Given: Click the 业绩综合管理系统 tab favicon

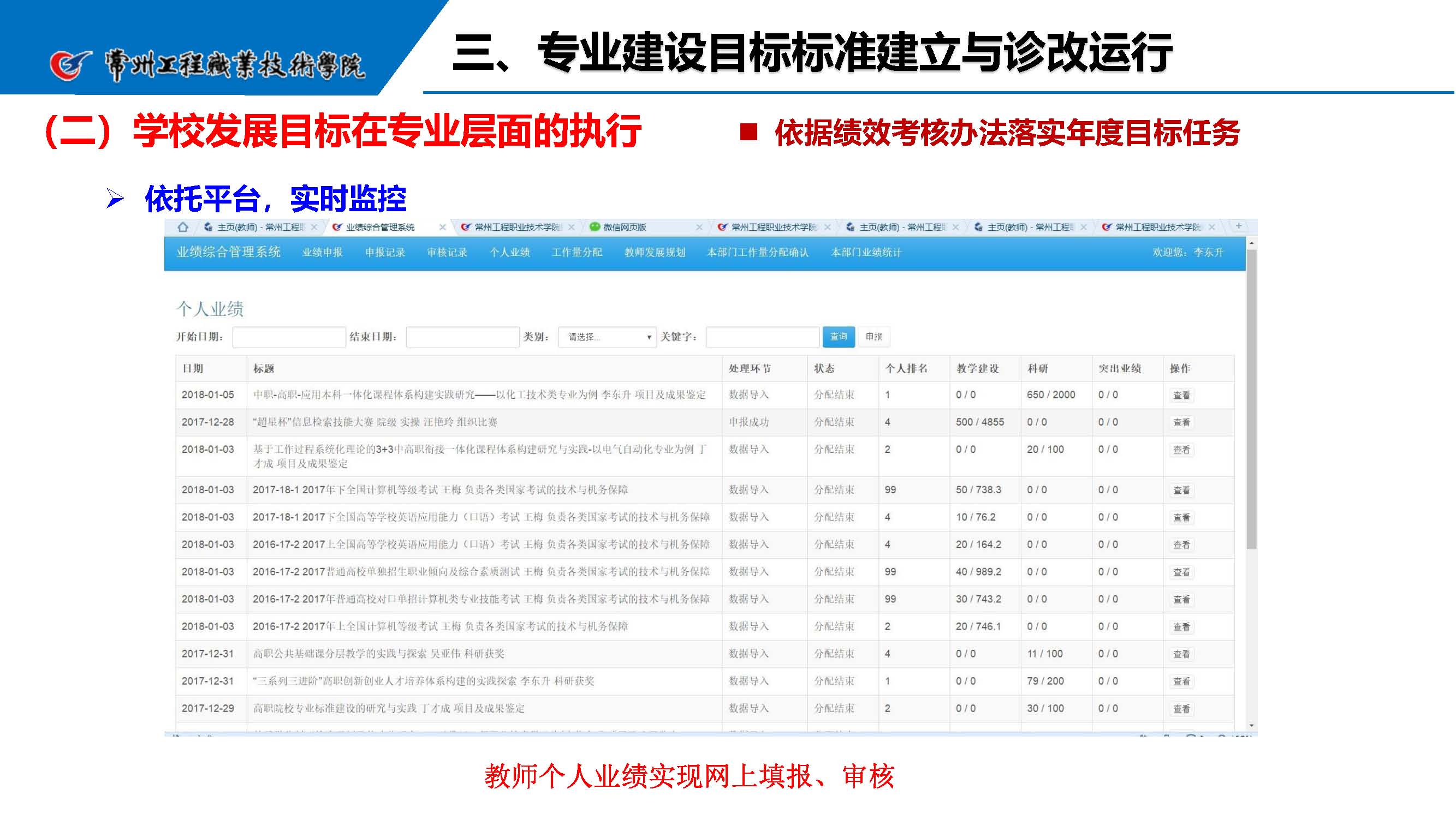Looking at the screenshot, I should click(337, 227).
